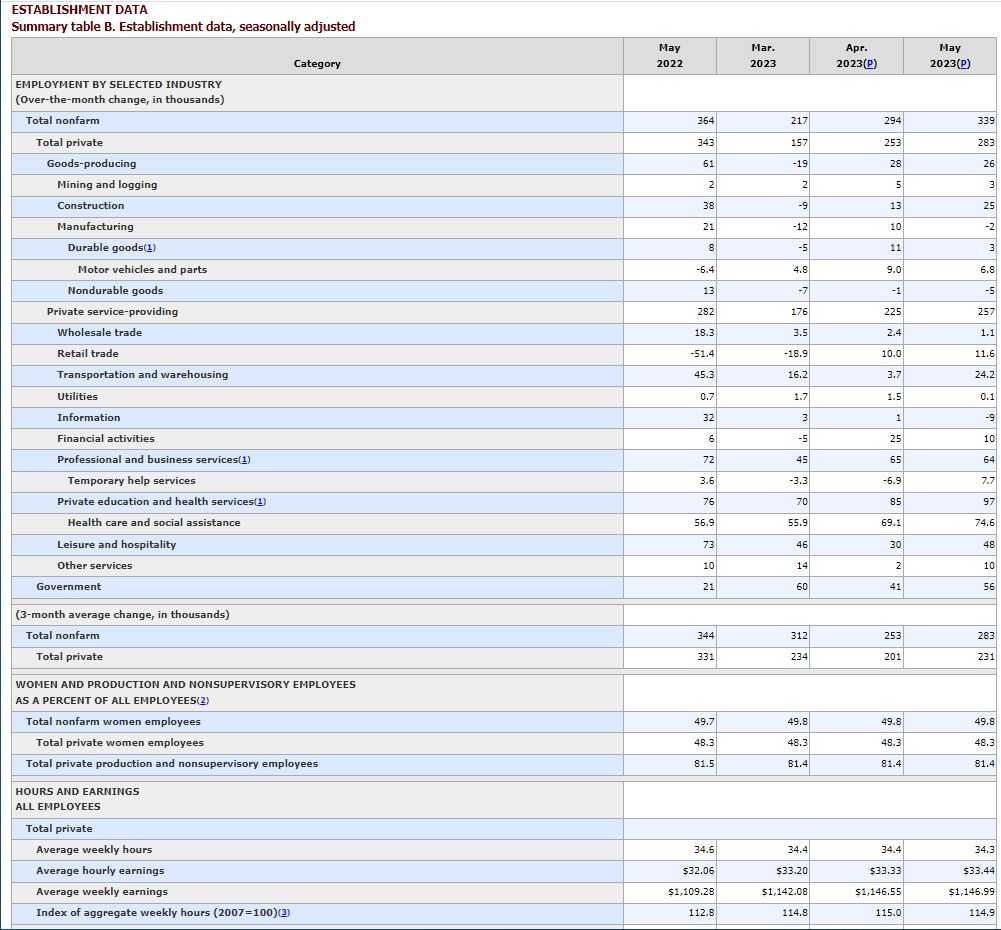Viewport: 1001px width, 930px height.
Task: Click the $1,146.99 average weekly earnings cell
Action: pyautogui.click(x=971, y=892)
